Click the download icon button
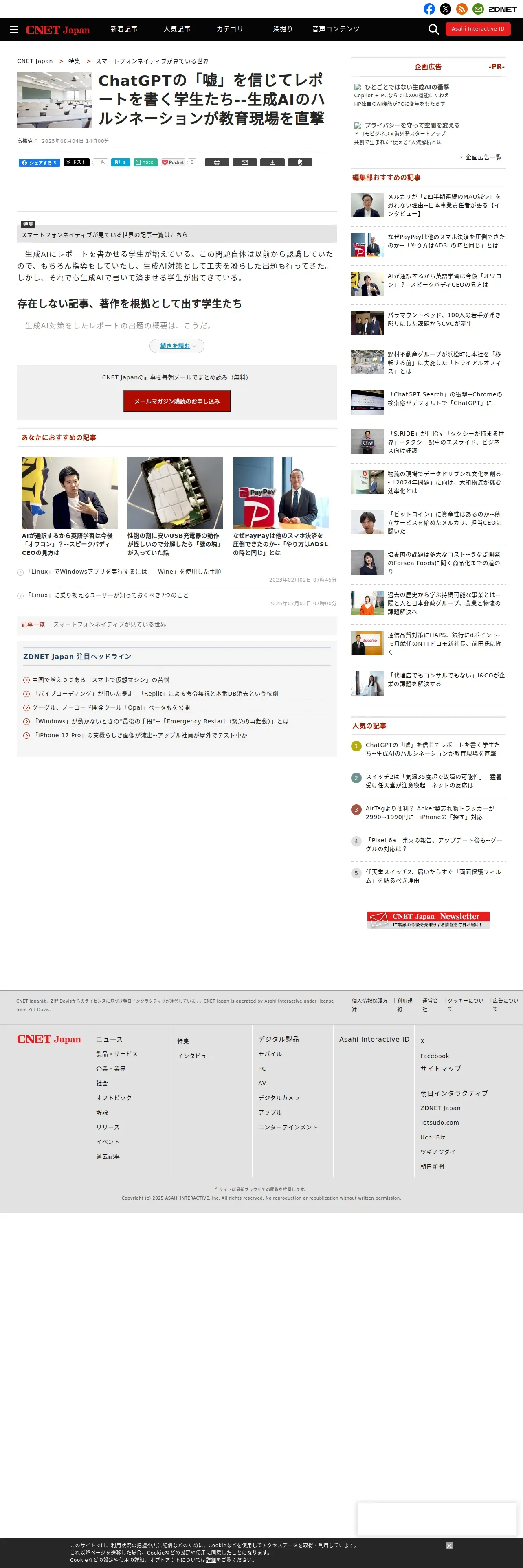The image size is (523, 1568). click(272, 162)
